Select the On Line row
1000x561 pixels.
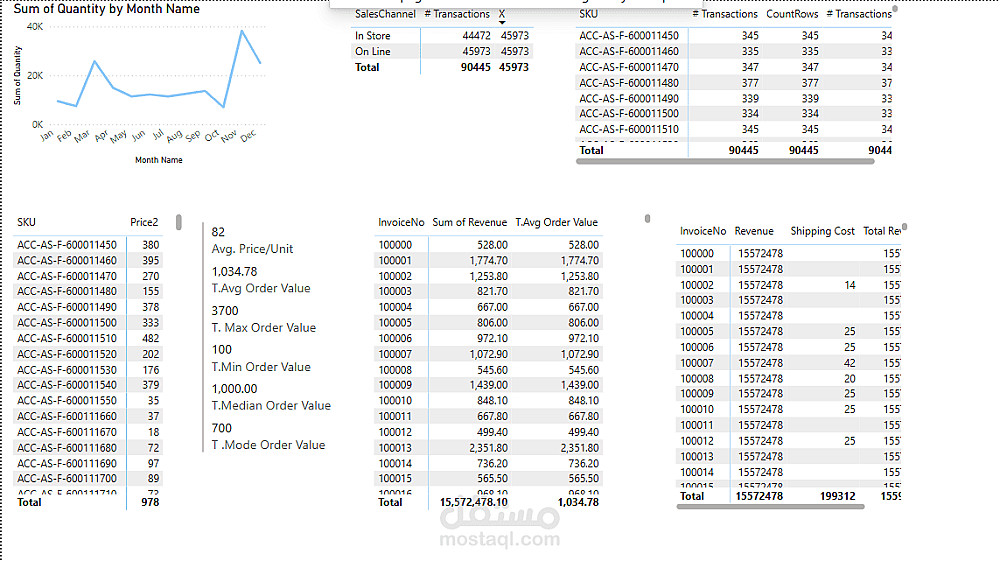tap(442, 52)
